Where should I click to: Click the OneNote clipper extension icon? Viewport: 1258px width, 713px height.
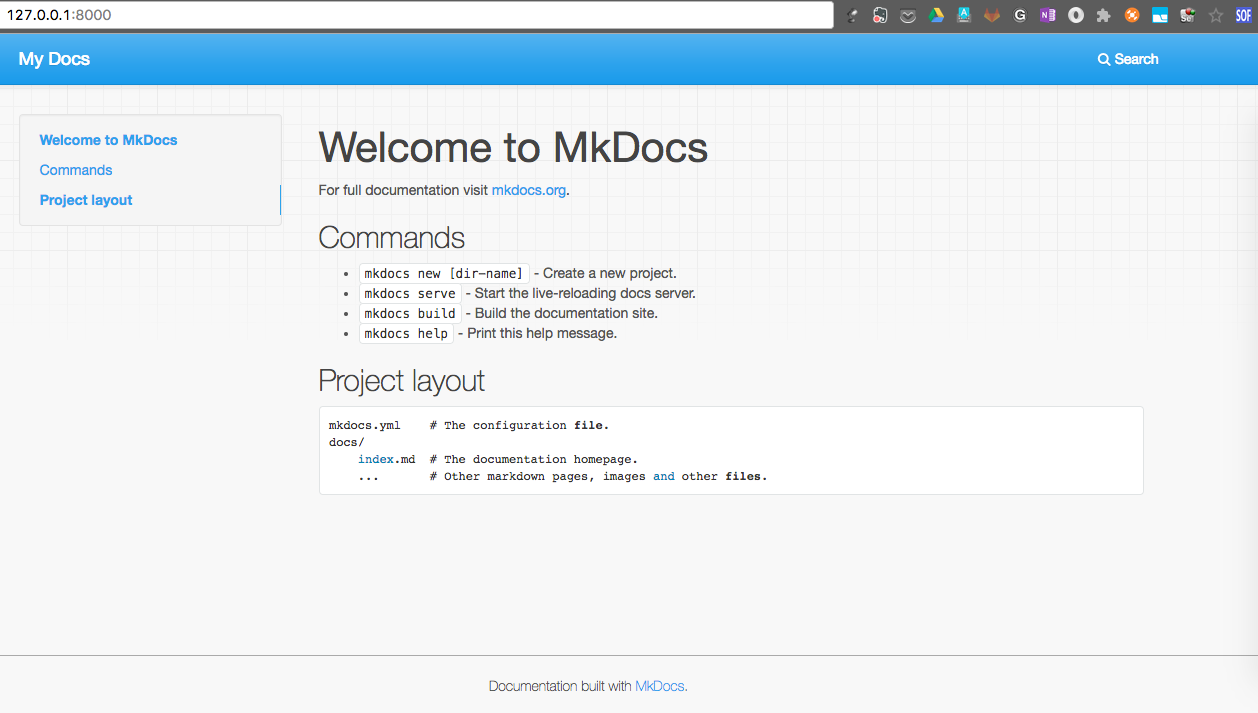(x=1048, y=15)
